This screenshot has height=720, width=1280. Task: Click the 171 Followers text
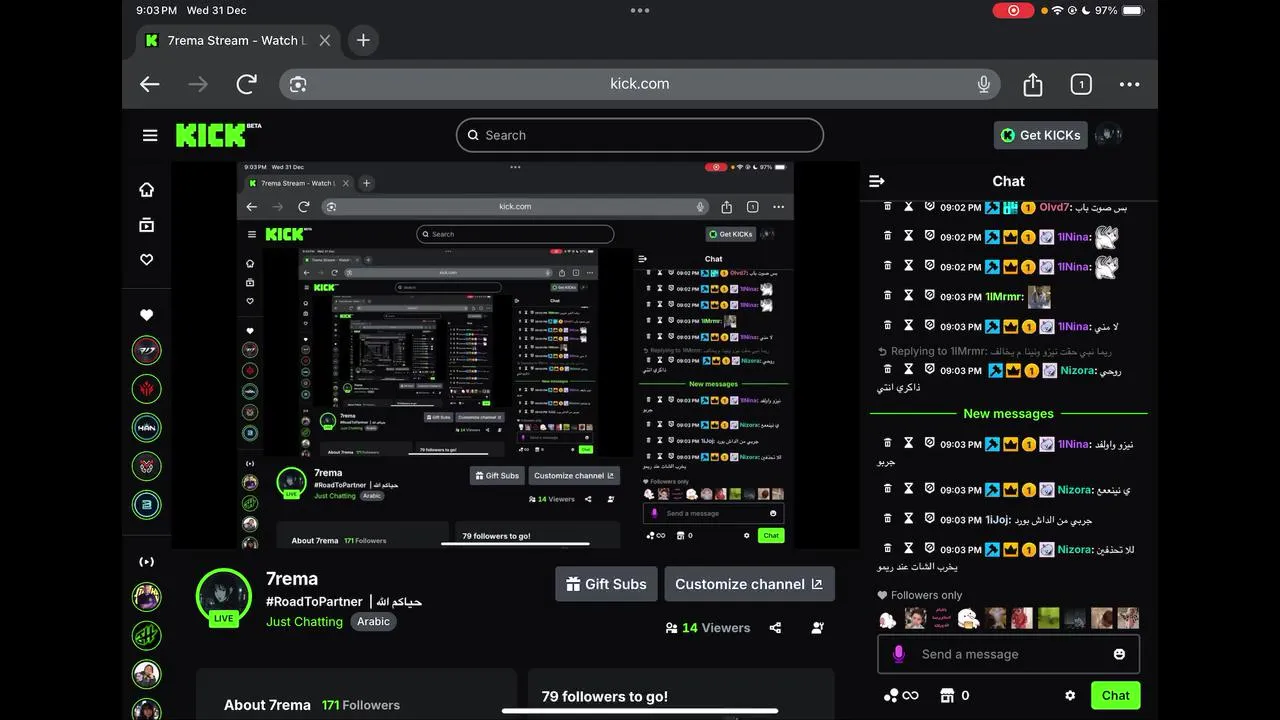click(361, 705)
